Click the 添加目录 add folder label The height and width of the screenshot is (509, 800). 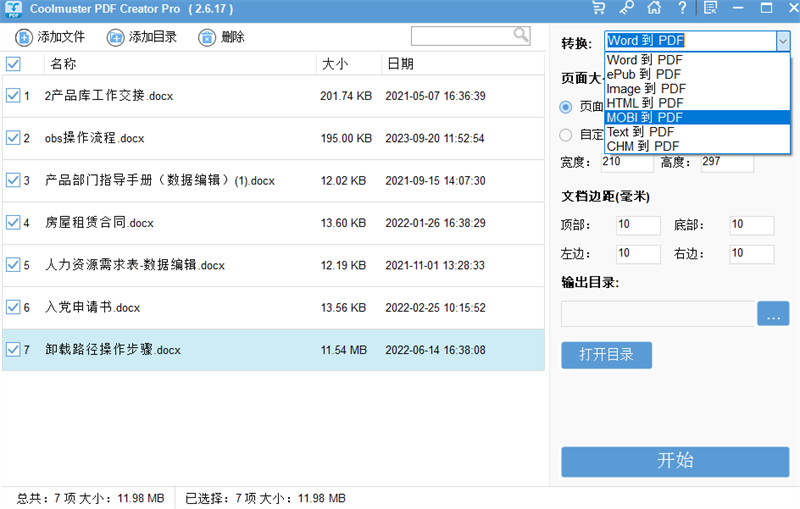[153, 37]
